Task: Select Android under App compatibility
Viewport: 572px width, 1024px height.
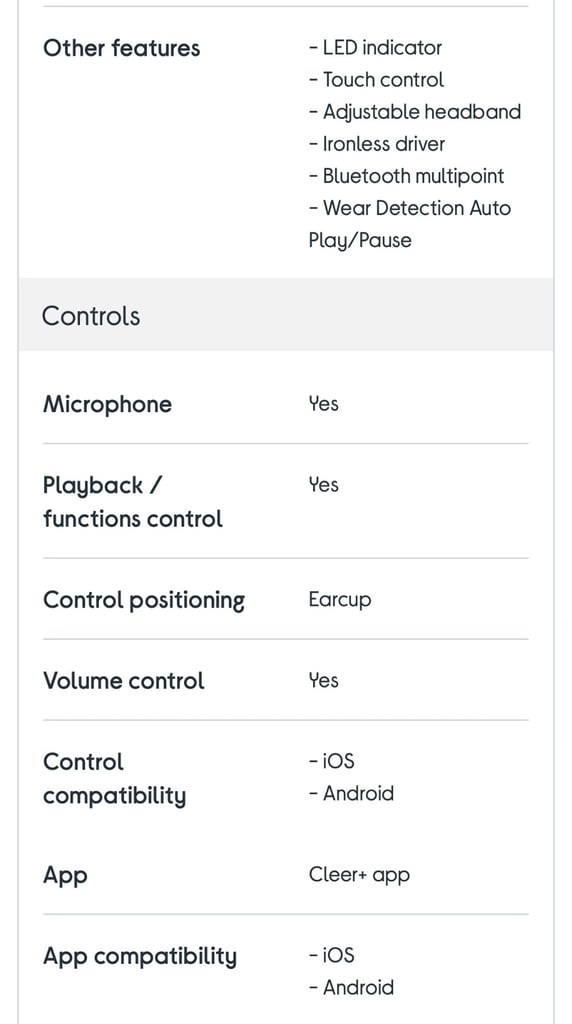Action: click(351, 987)
